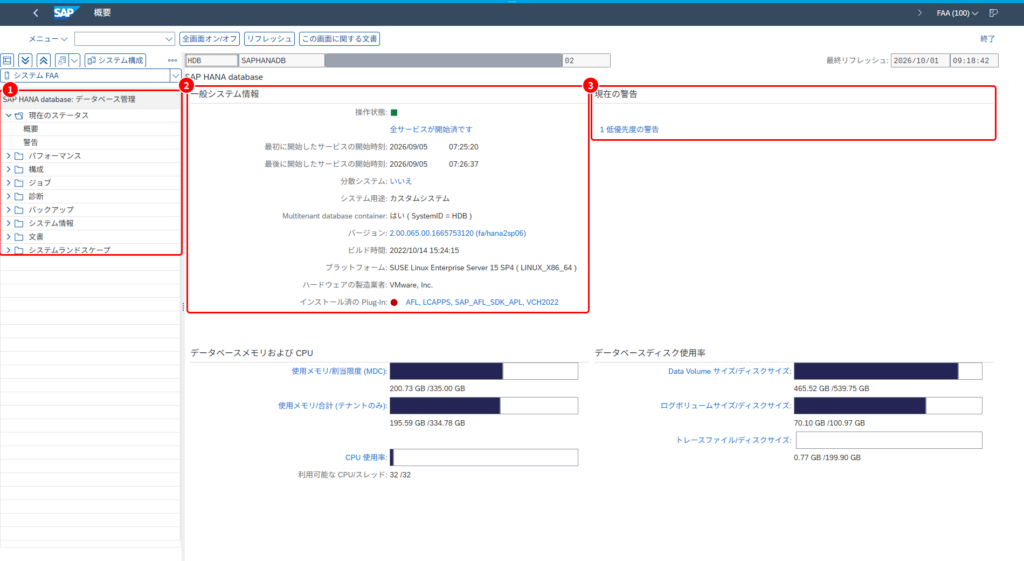The image size is (1024, 561).
Task: Click the green 操作状態 status indicator
Action: tap(394, 112)
